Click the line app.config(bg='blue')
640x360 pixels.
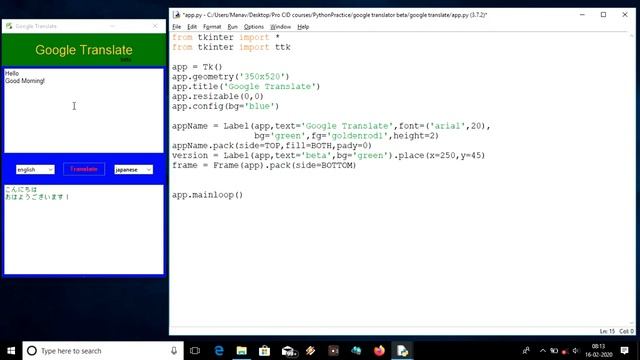click(225, 106)
